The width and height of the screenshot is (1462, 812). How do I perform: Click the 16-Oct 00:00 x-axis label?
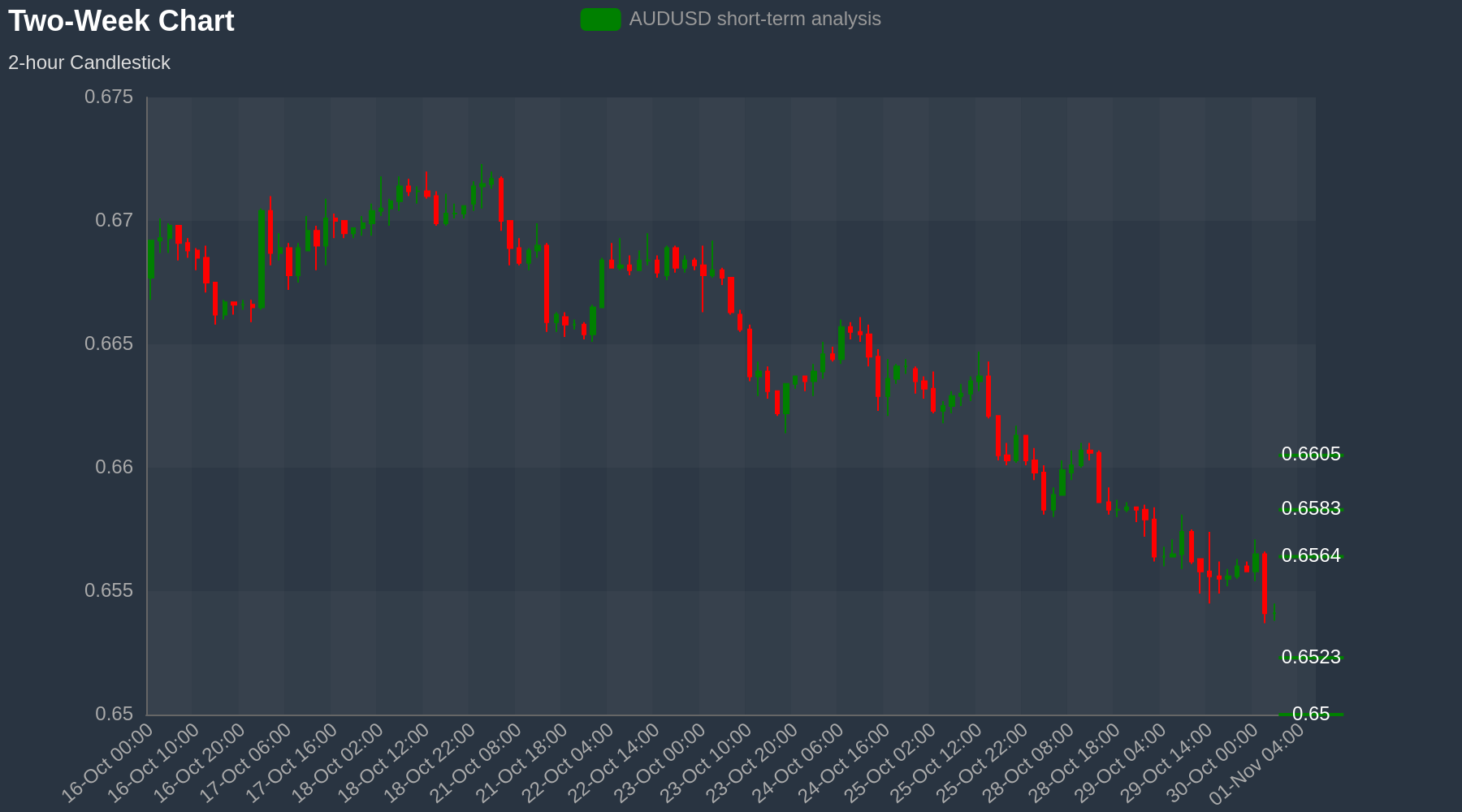coord(107,763)
